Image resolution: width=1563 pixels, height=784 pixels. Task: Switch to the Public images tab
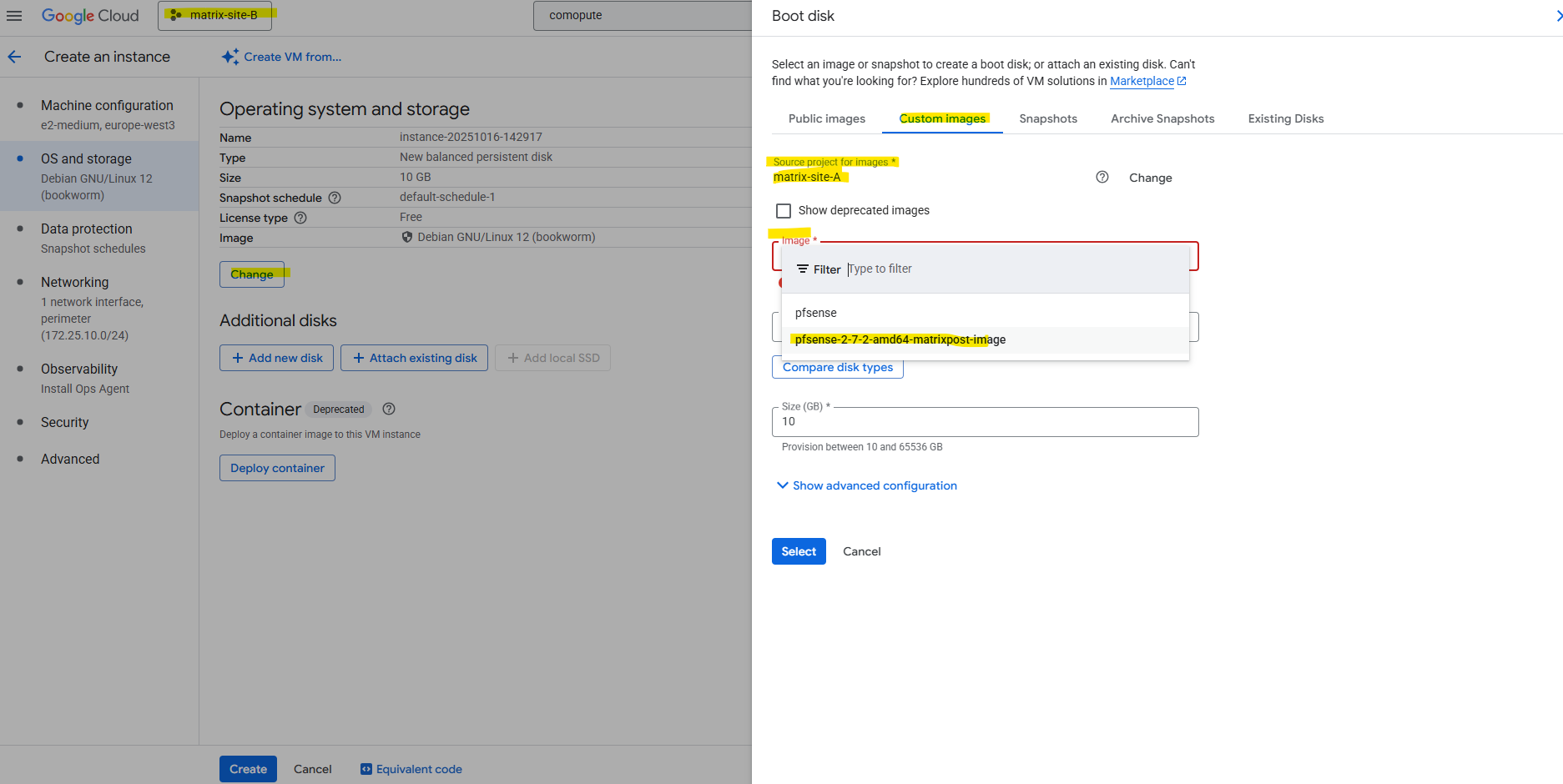click(826, 118)
